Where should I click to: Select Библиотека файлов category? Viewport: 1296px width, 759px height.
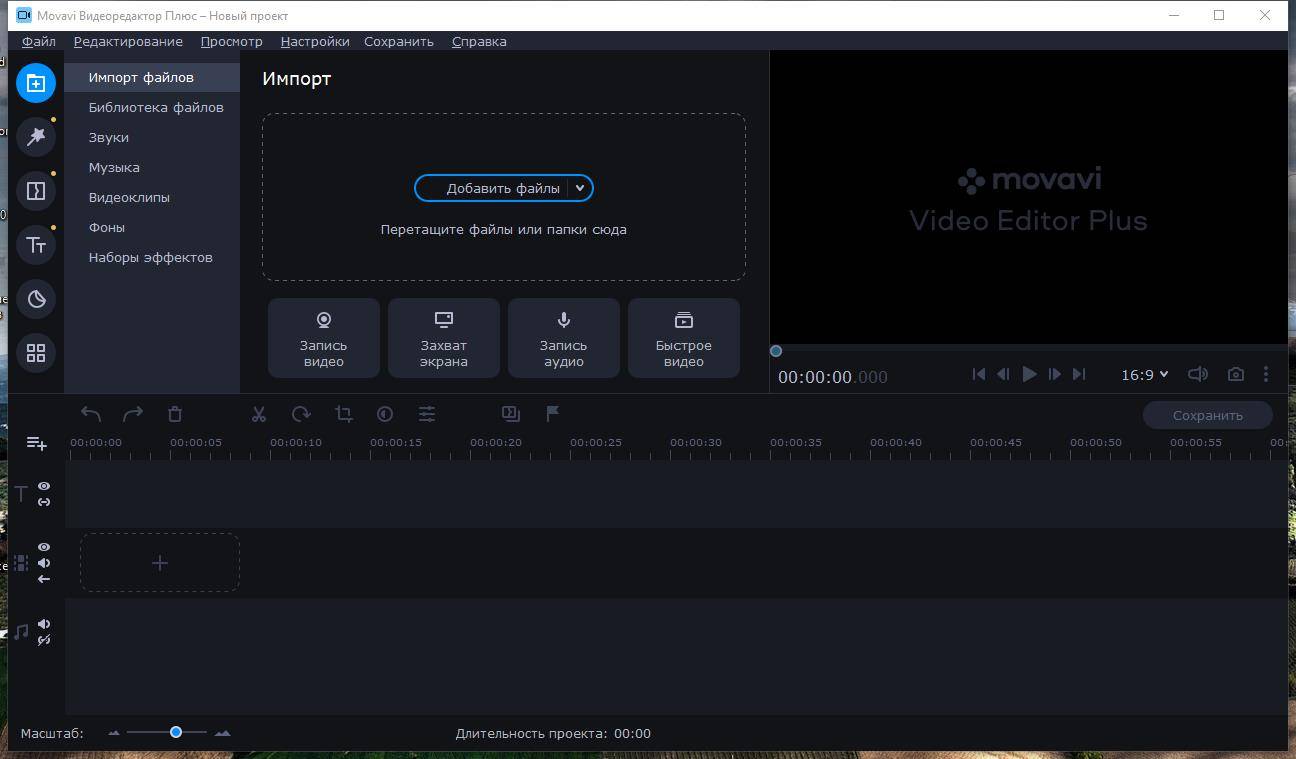click(x=152, y=107)
